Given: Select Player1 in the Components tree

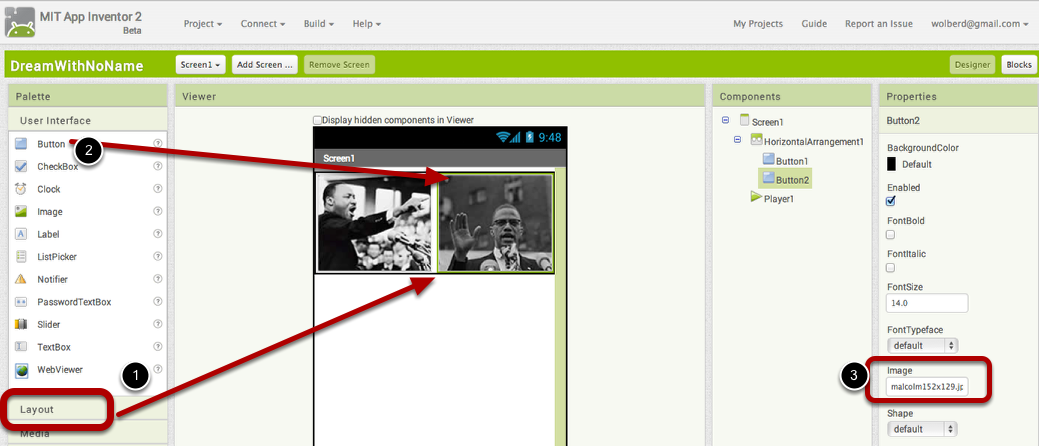Looking at the screenshot, I should (x=779, y=198).
